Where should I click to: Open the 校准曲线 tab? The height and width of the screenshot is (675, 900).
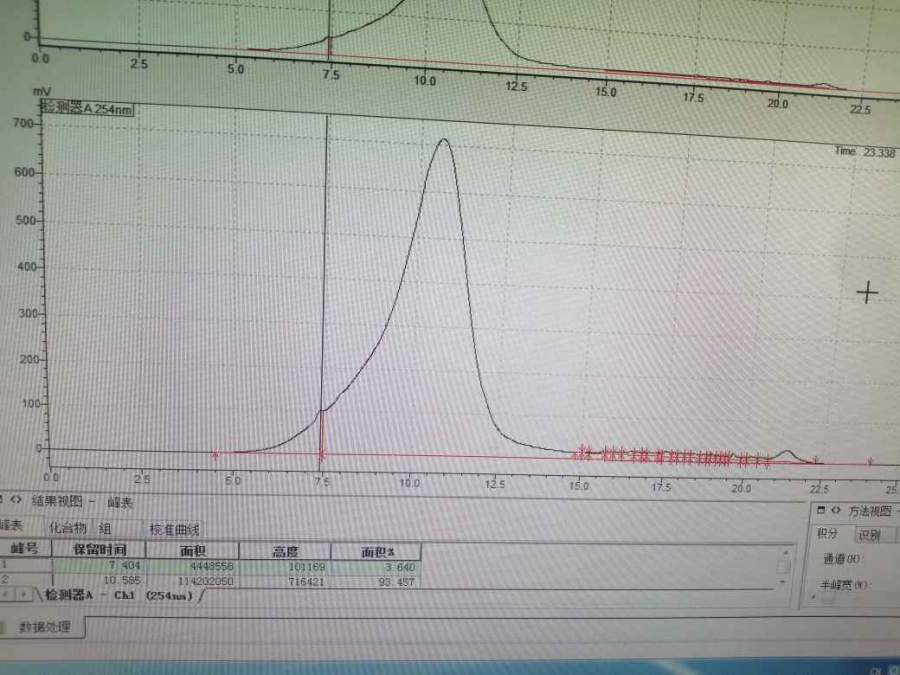pyautogui.click(x=174, y=529)
